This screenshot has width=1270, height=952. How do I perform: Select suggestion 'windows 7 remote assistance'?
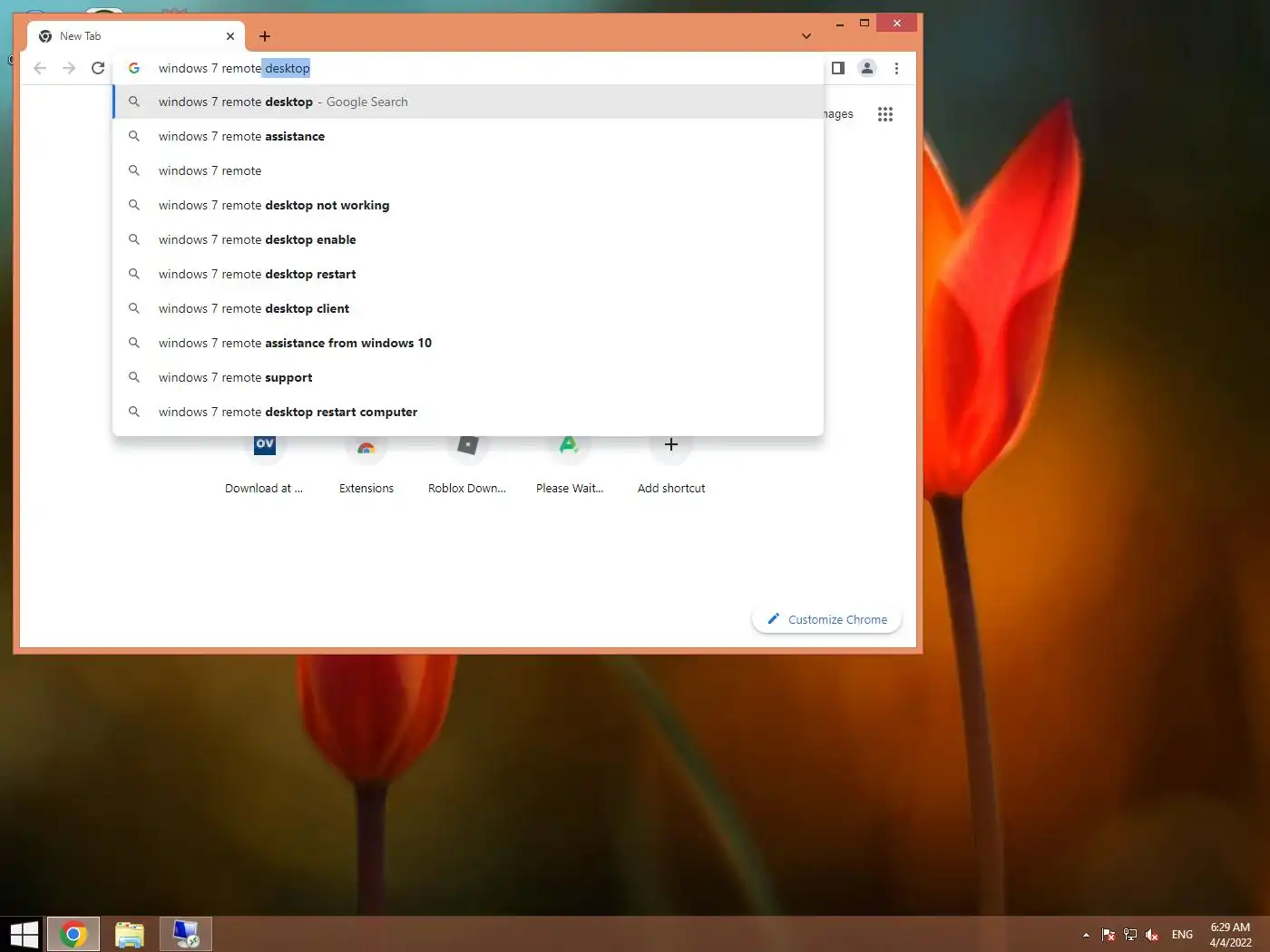point(468,136)
